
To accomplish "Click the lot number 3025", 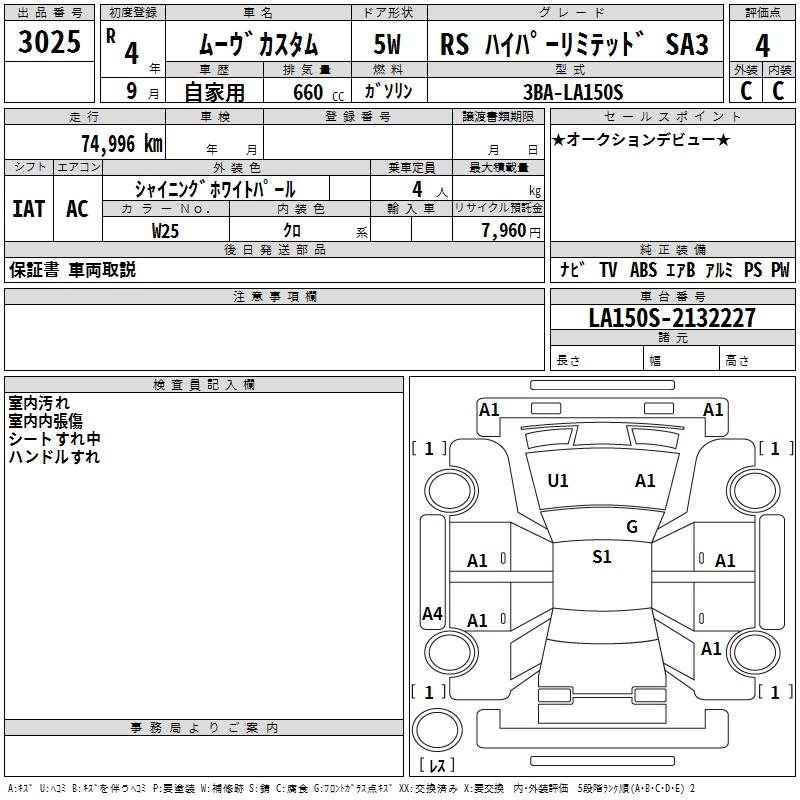I will point(49,41).
